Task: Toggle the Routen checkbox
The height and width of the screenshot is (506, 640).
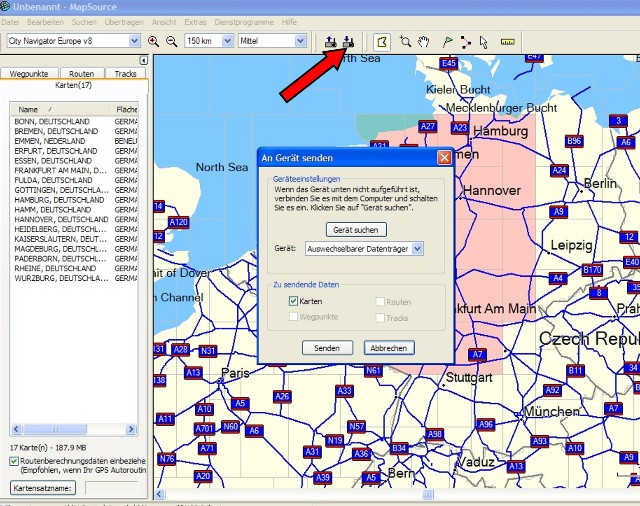Action: coord(380,302)
